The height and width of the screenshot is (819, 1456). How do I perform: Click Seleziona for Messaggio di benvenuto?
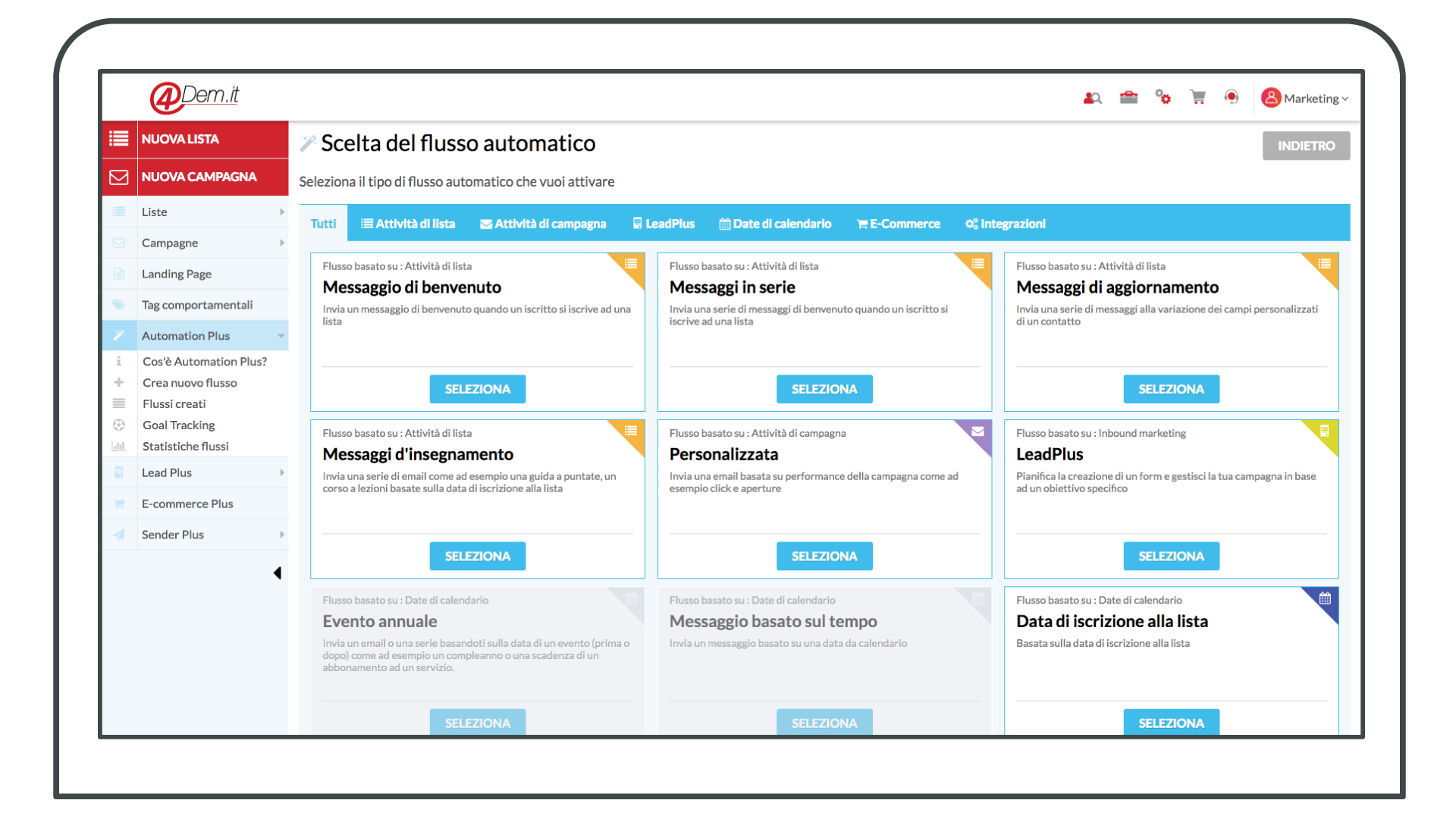tap(476, 388)
